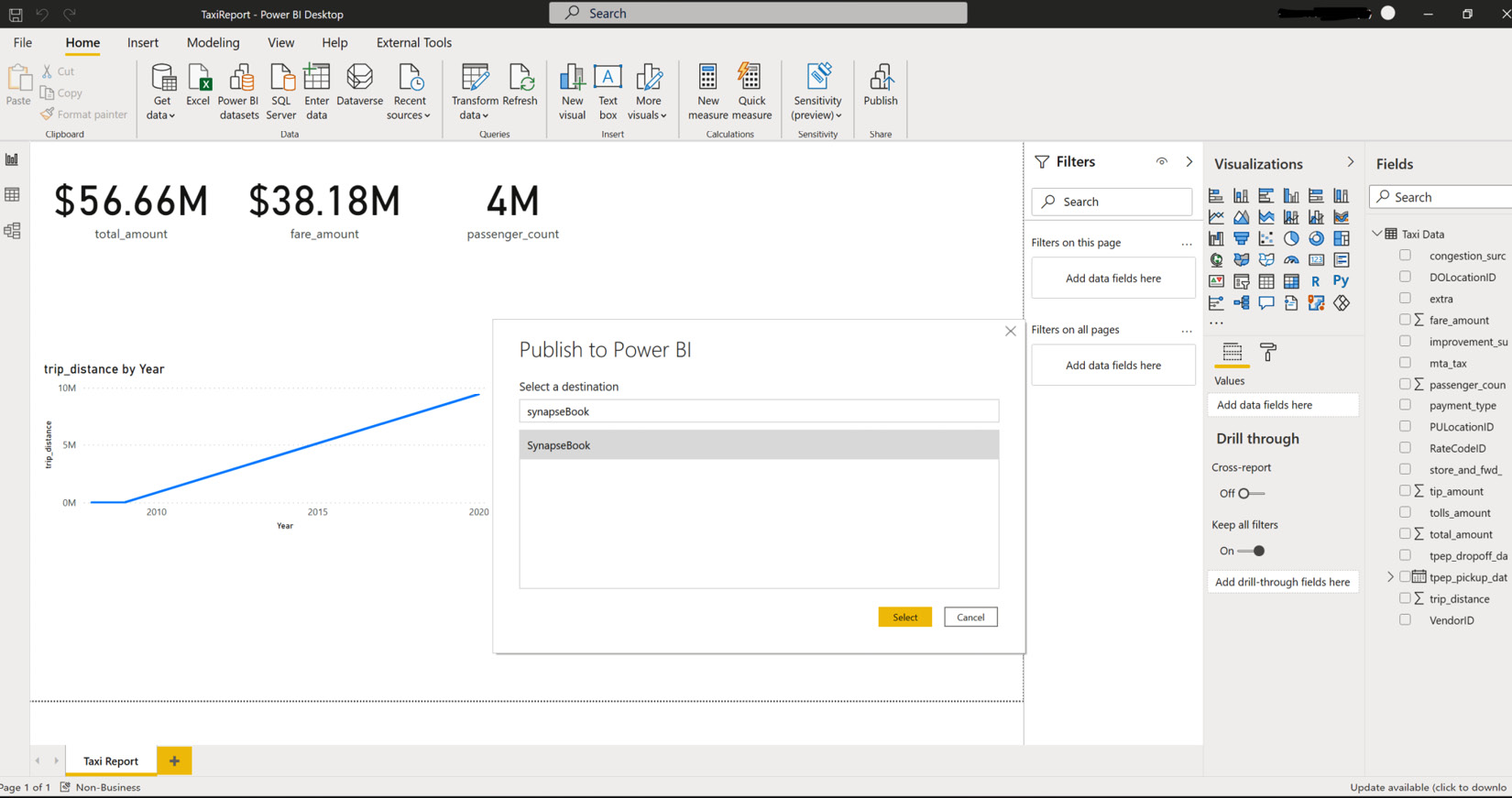Switch to Model view in left sidebar
This screenshot has height=798, width=1512.
12,231
